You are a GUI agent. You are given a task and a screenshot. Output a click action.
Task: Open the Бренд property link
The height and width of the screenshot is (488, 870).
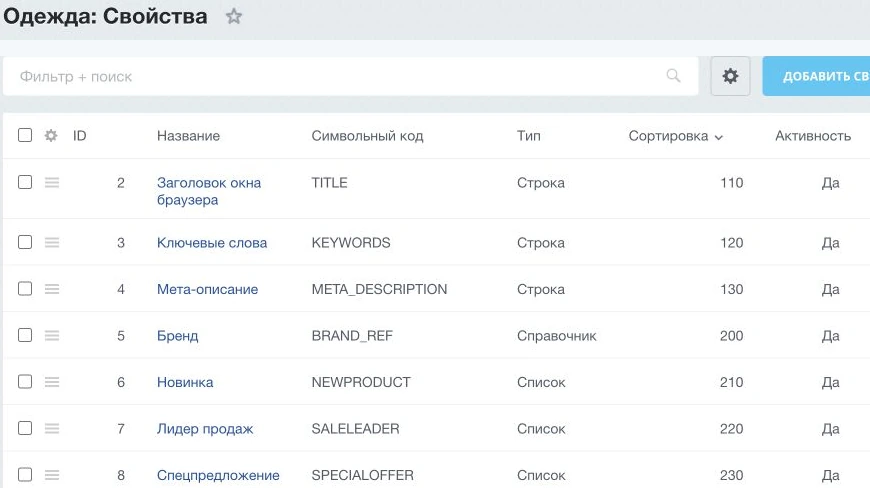click(178, 336)
